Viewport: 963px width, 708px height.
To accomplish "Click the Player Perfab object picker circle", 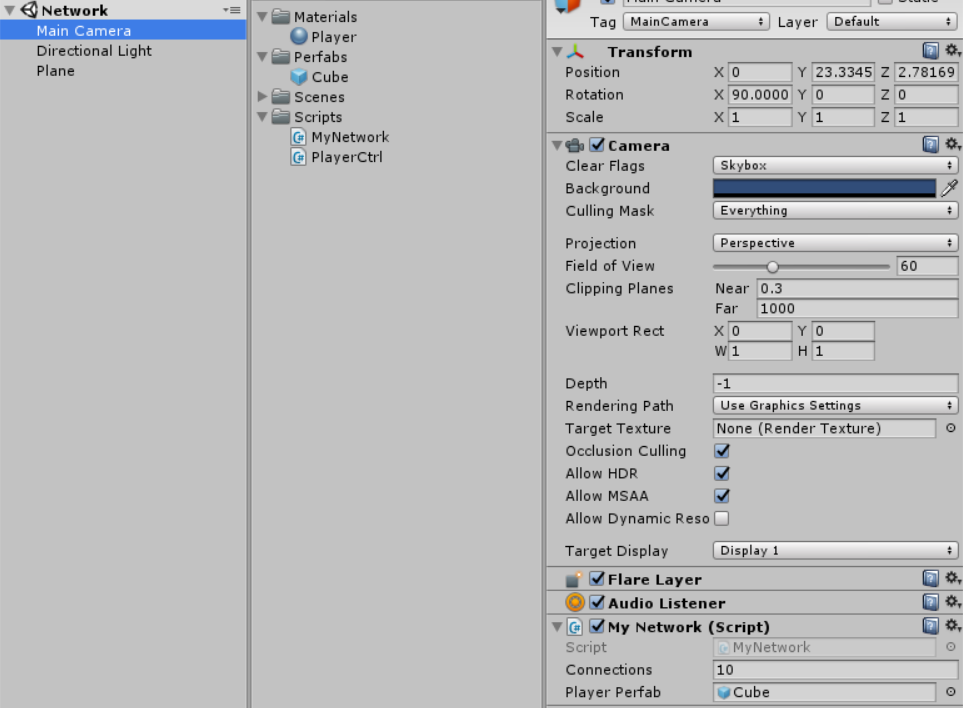I will (x=952, y=692).
